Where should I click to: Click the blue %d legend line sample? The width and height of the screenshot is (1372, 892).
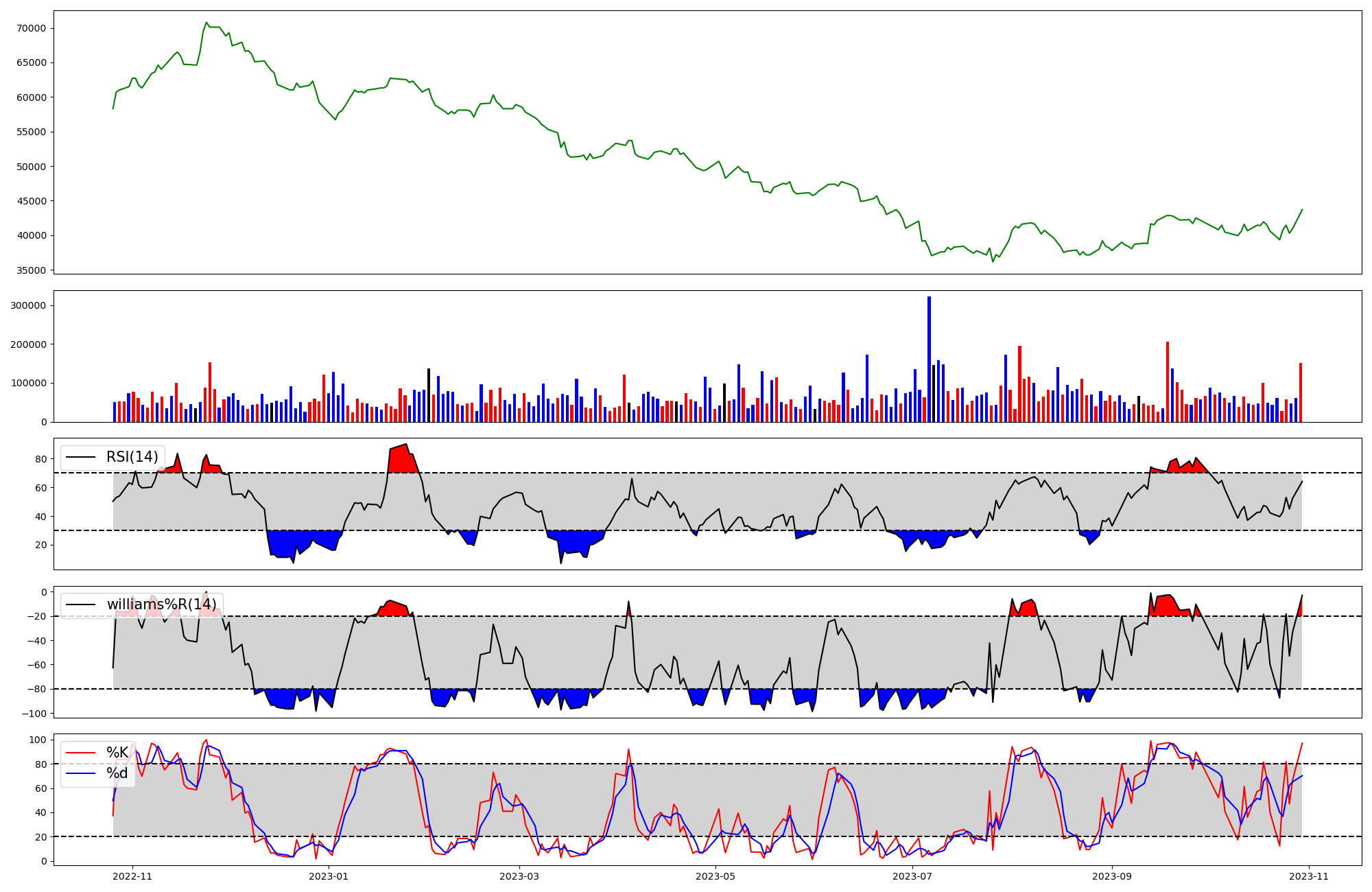click(81, 773)
